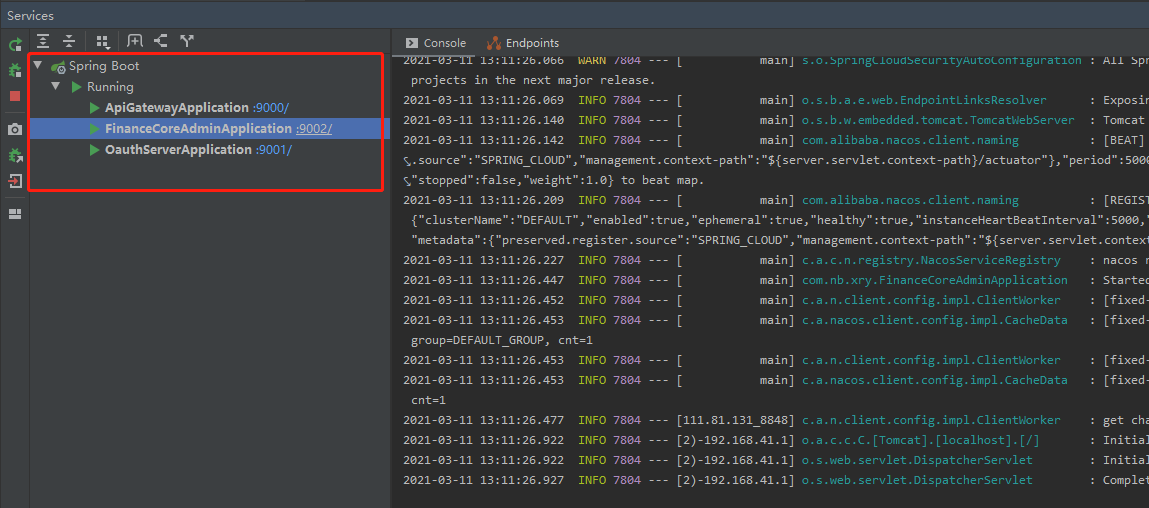1149x508 pixels.
Task: Click the s.o.SpringCloudSecurityAutoConfiguration logger name
Action: click(942, 60)
